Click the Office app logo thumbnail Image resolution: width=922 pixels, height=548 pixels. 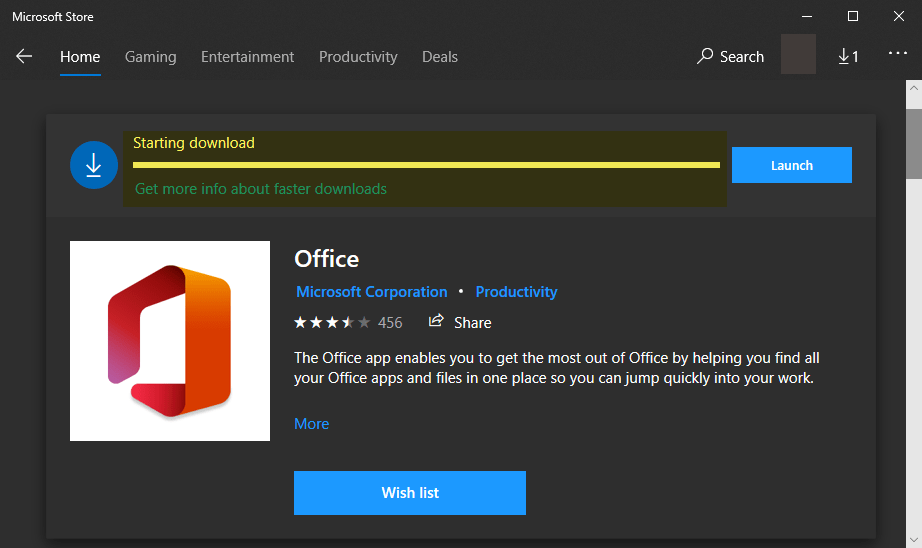pyautogui.click(x=170, y=341)
